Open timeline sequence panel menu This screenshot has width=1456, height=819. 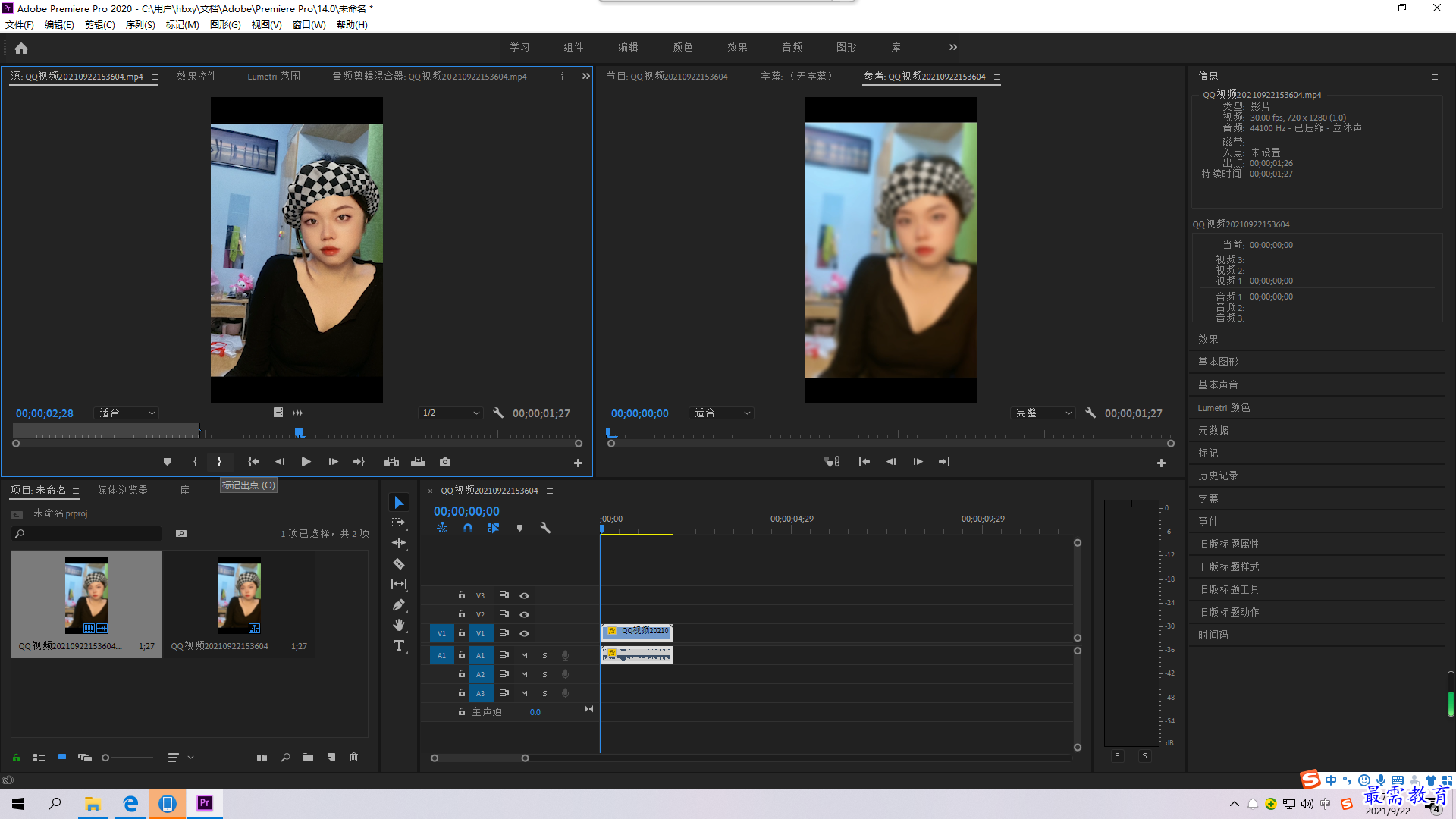pos(550,491)
